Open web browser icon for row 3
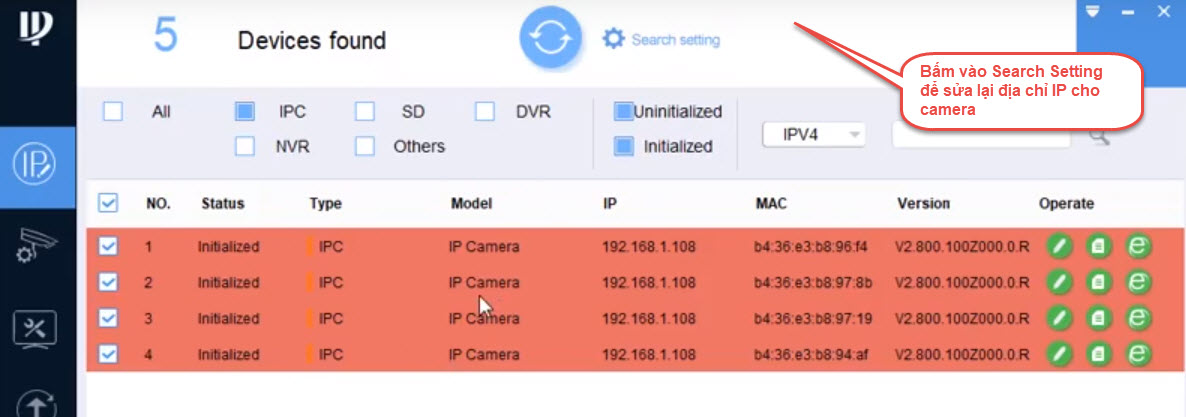The image size is (1186, 417). (x=1137, y=318)
